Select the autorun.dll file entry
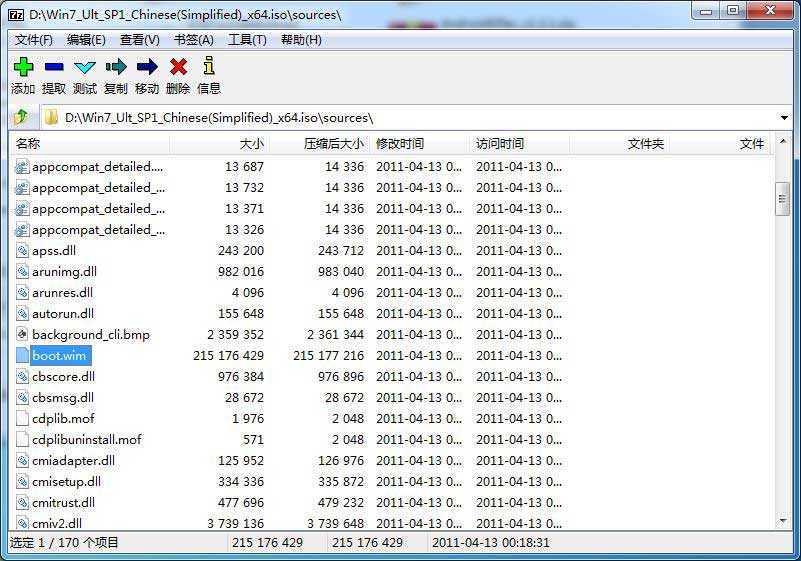 pyautogui.click(x=62, y=314)
